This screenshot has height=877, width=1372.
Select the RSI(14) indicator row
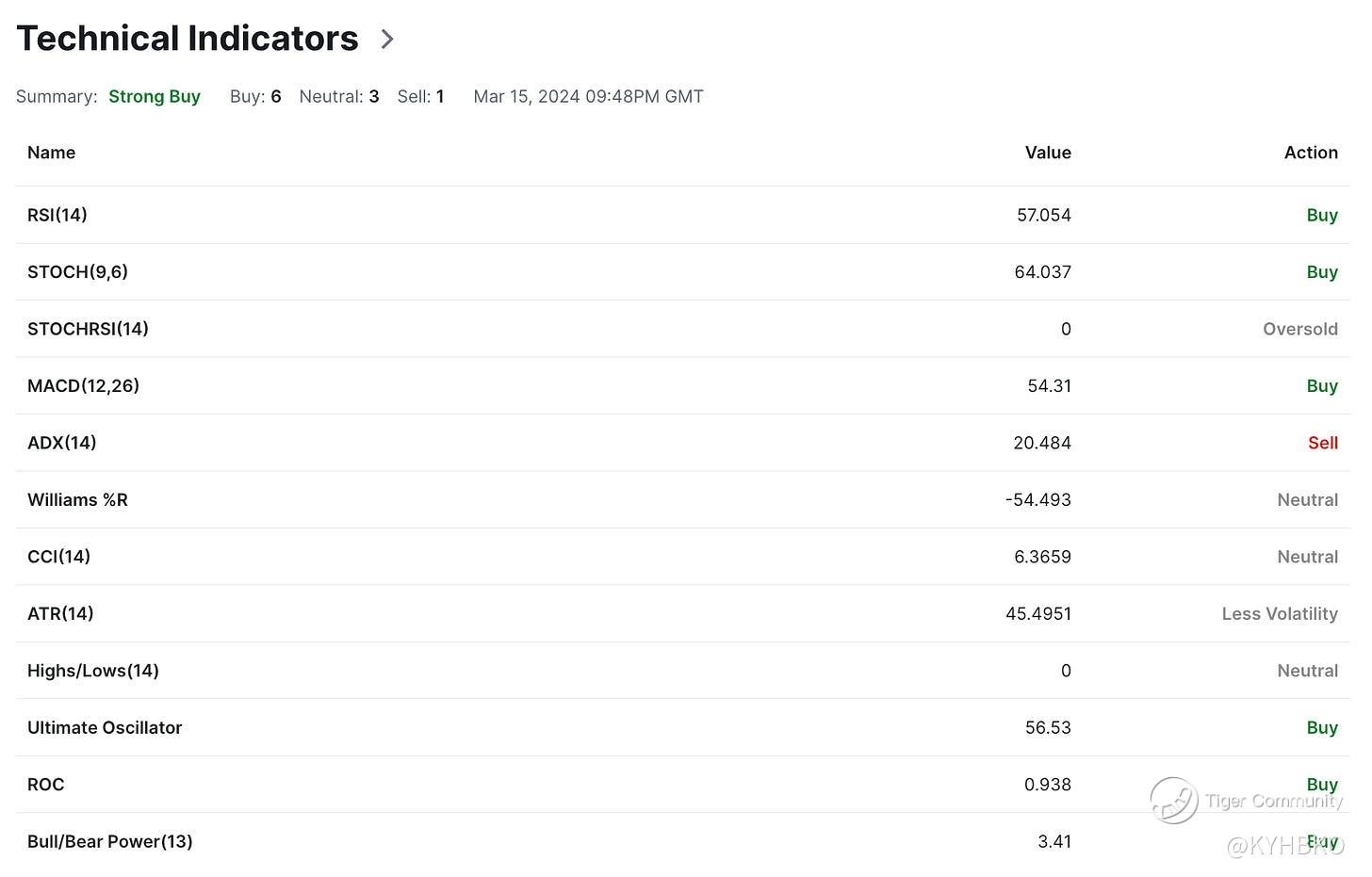(682, 215)
